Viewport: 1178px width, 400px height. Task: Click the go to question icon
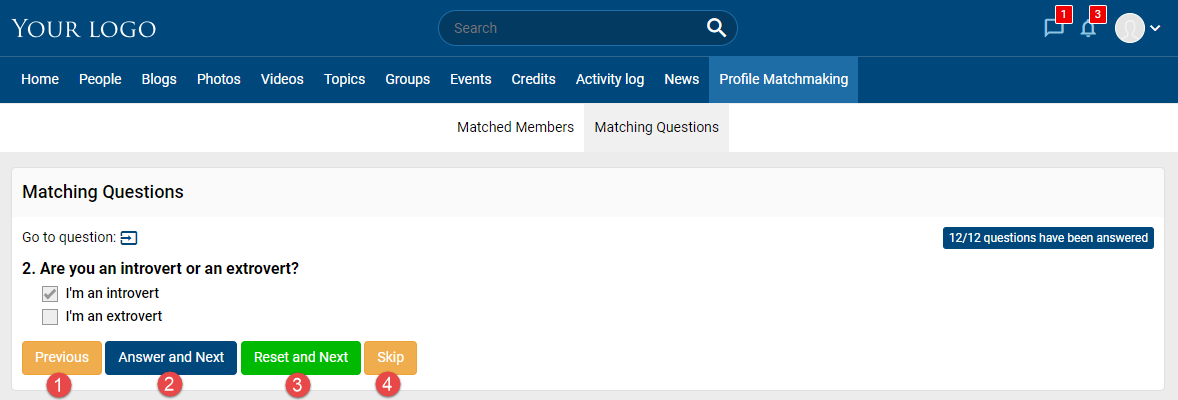[x=129, y=238]
